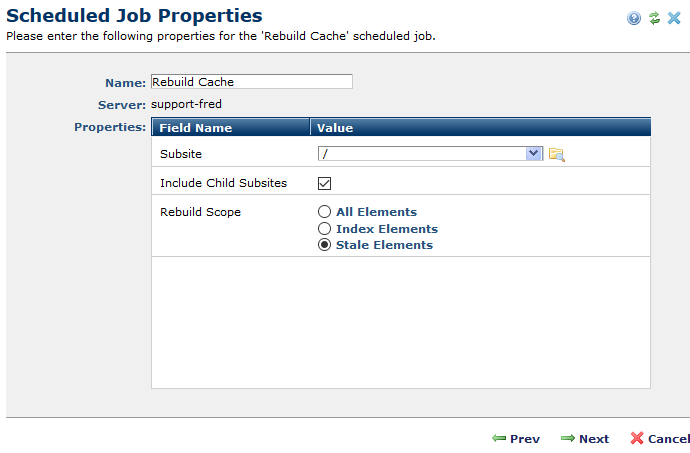Screen dimensions: 690x453
Task: Expand the Subsite dropdown arrow
Action: pos(533,153)
